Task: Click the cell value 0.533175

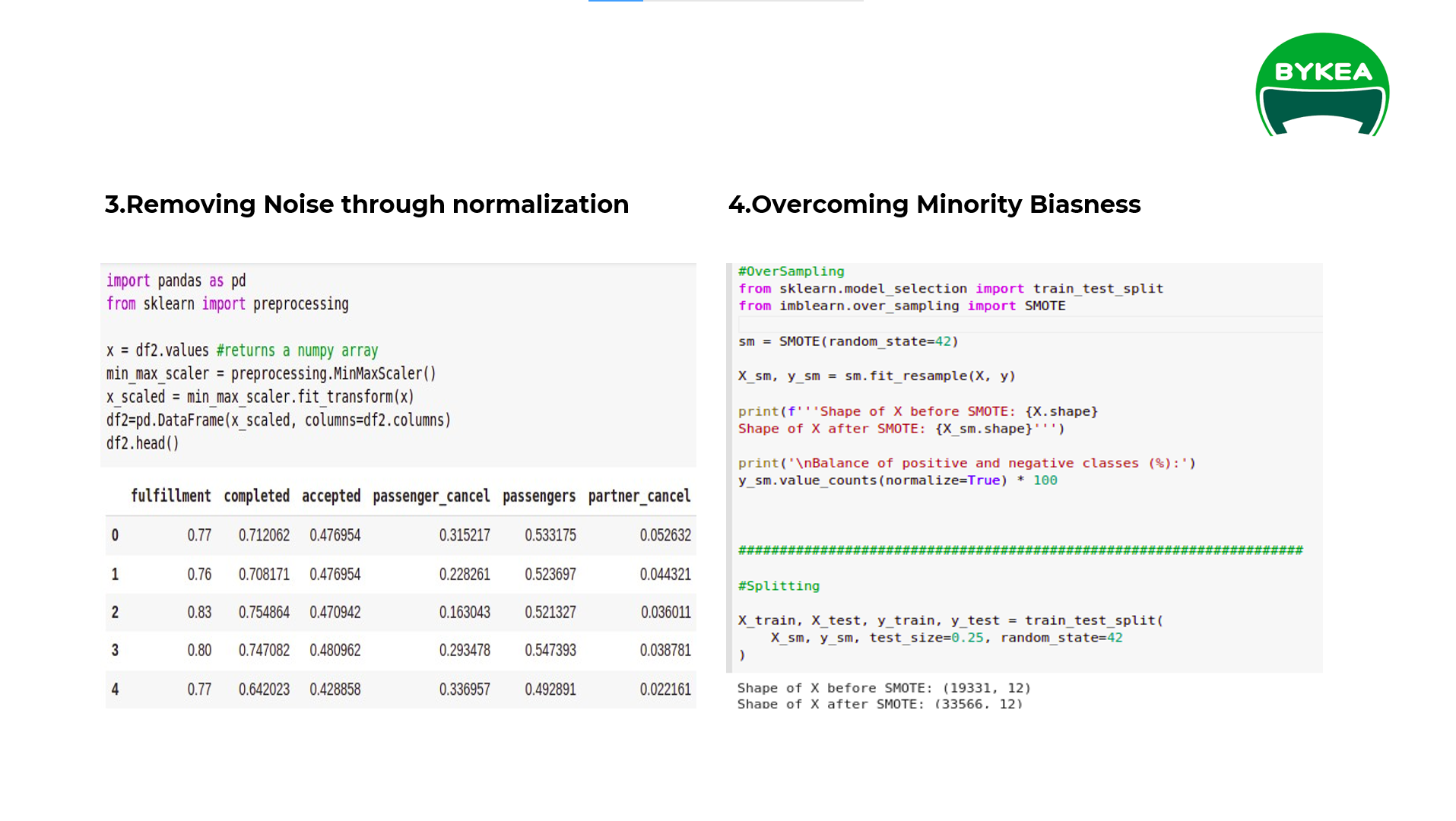Action: click(550, 535)
